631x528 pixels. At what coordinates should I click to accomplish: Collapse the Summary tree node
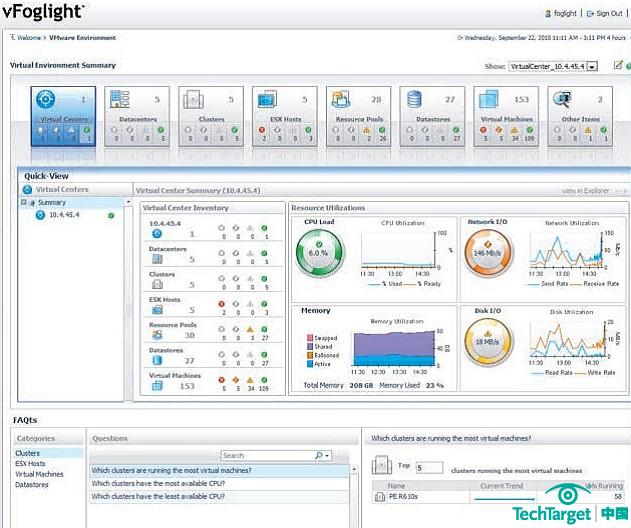[24, 202]
